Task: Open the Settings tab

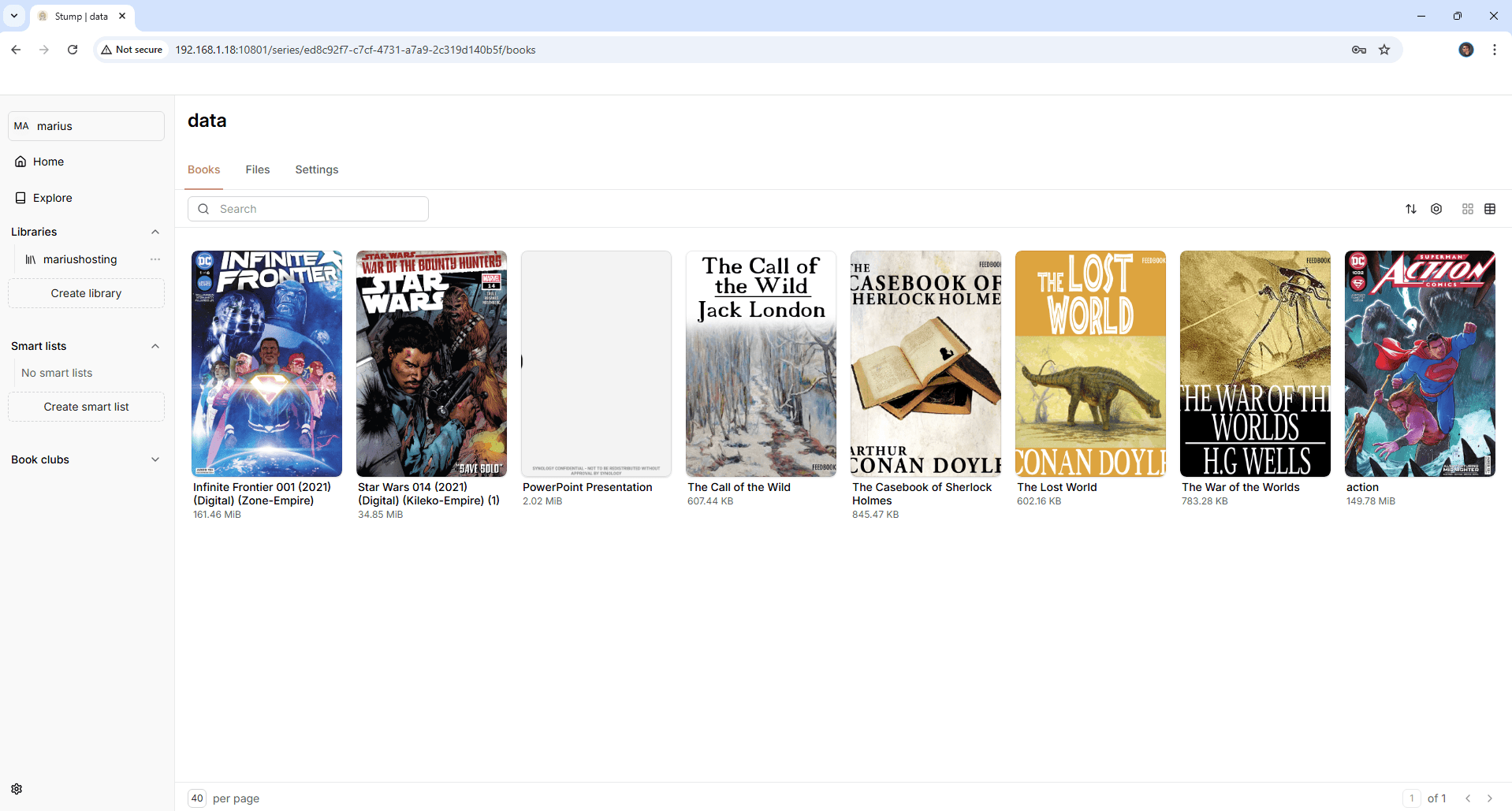Action: coord(316,169)
